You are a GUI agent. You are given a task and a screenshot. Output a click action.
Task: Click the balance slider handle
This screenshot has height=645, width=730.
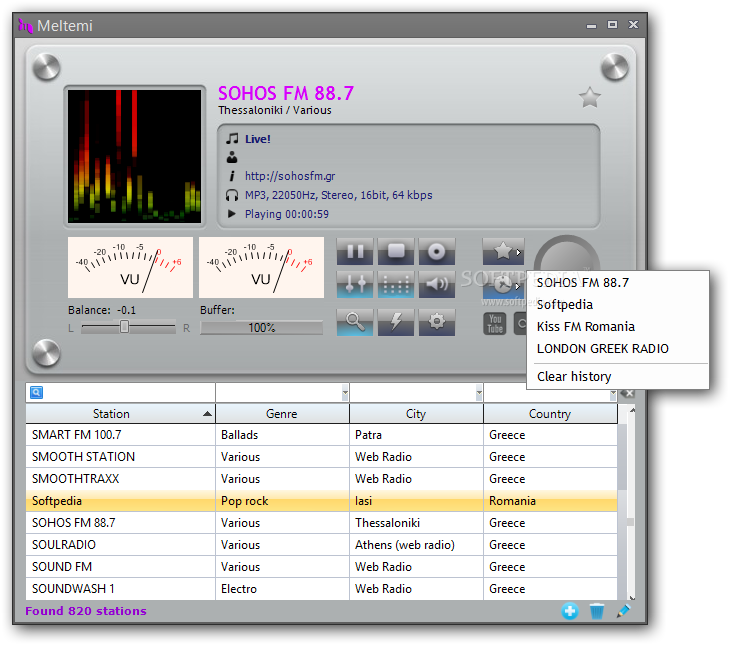click(124, 327)
